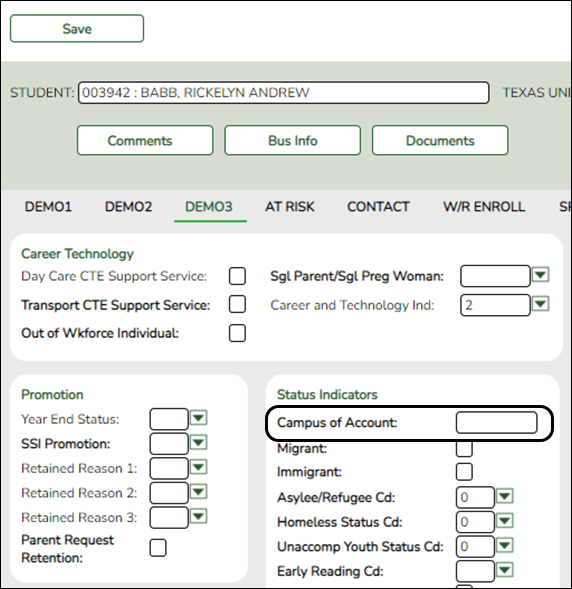Open Retained Reason 2 dropdown arrow
Image resolution: width=572 pixels, height=589 pixels.
(199, 492)
